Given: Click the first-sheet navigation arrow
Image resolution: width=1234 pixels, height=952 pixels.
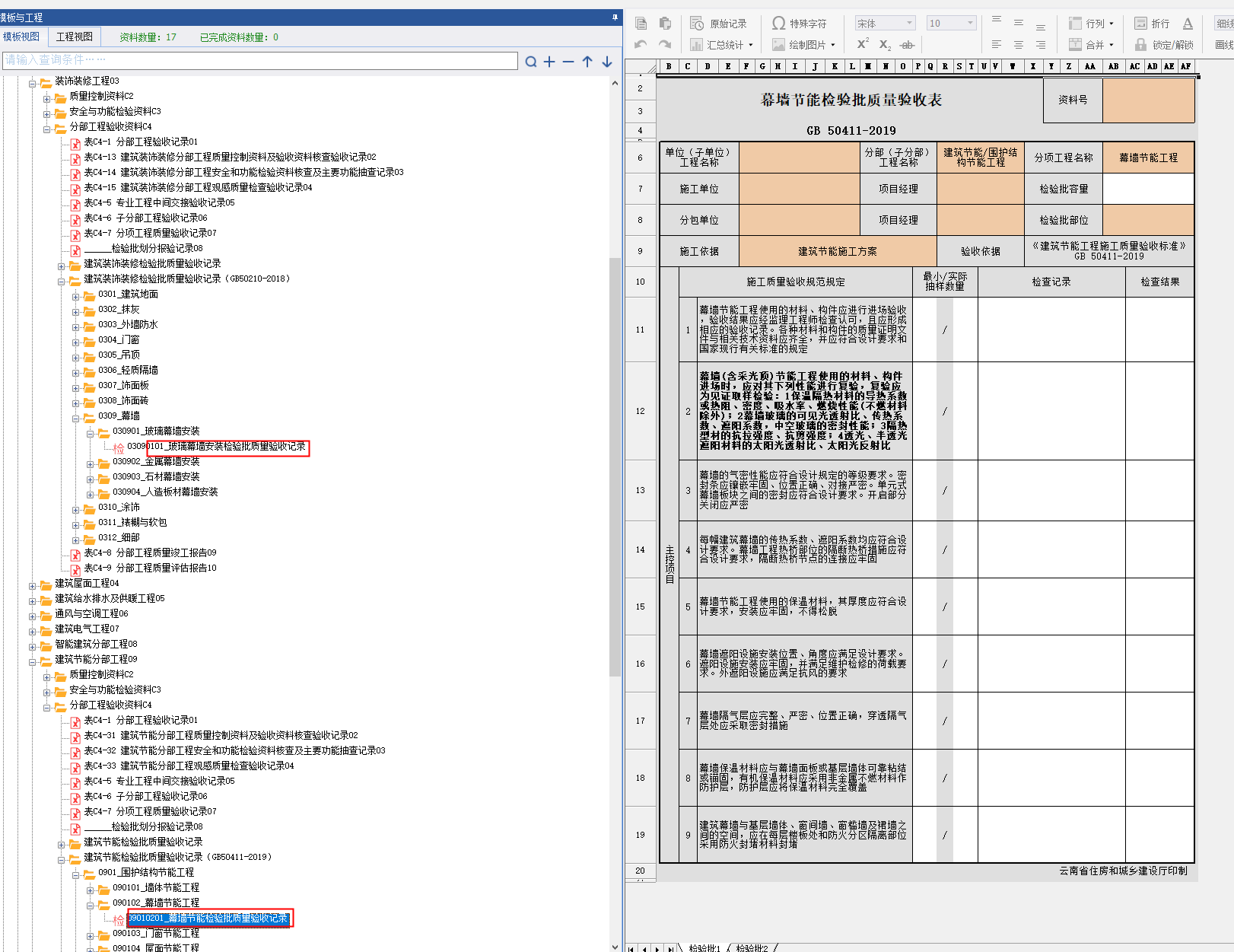Looking at the screenshot, I should click(631, 948).
